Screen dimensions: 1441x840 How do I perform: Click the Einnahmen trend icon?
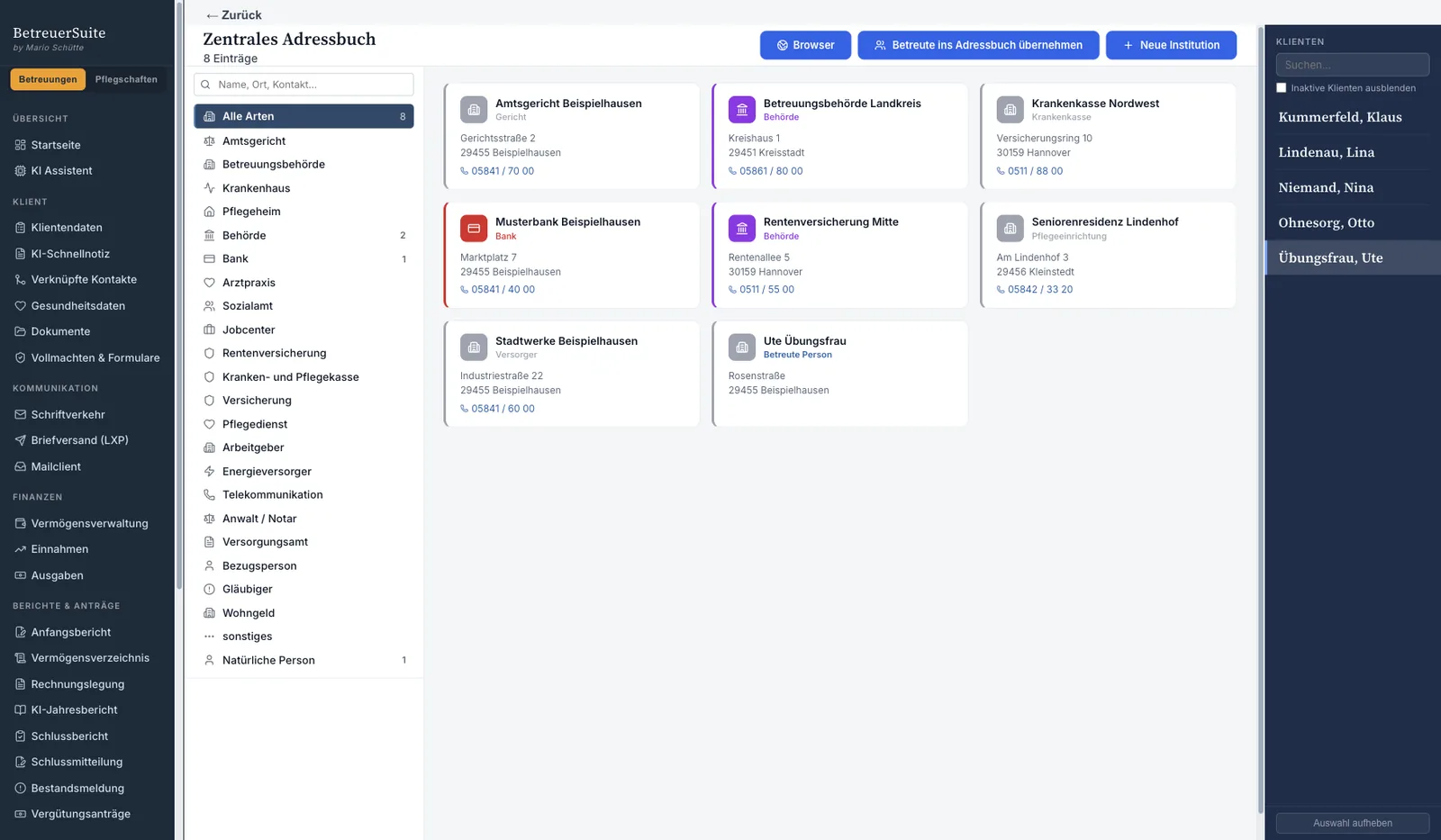[21, 549]
